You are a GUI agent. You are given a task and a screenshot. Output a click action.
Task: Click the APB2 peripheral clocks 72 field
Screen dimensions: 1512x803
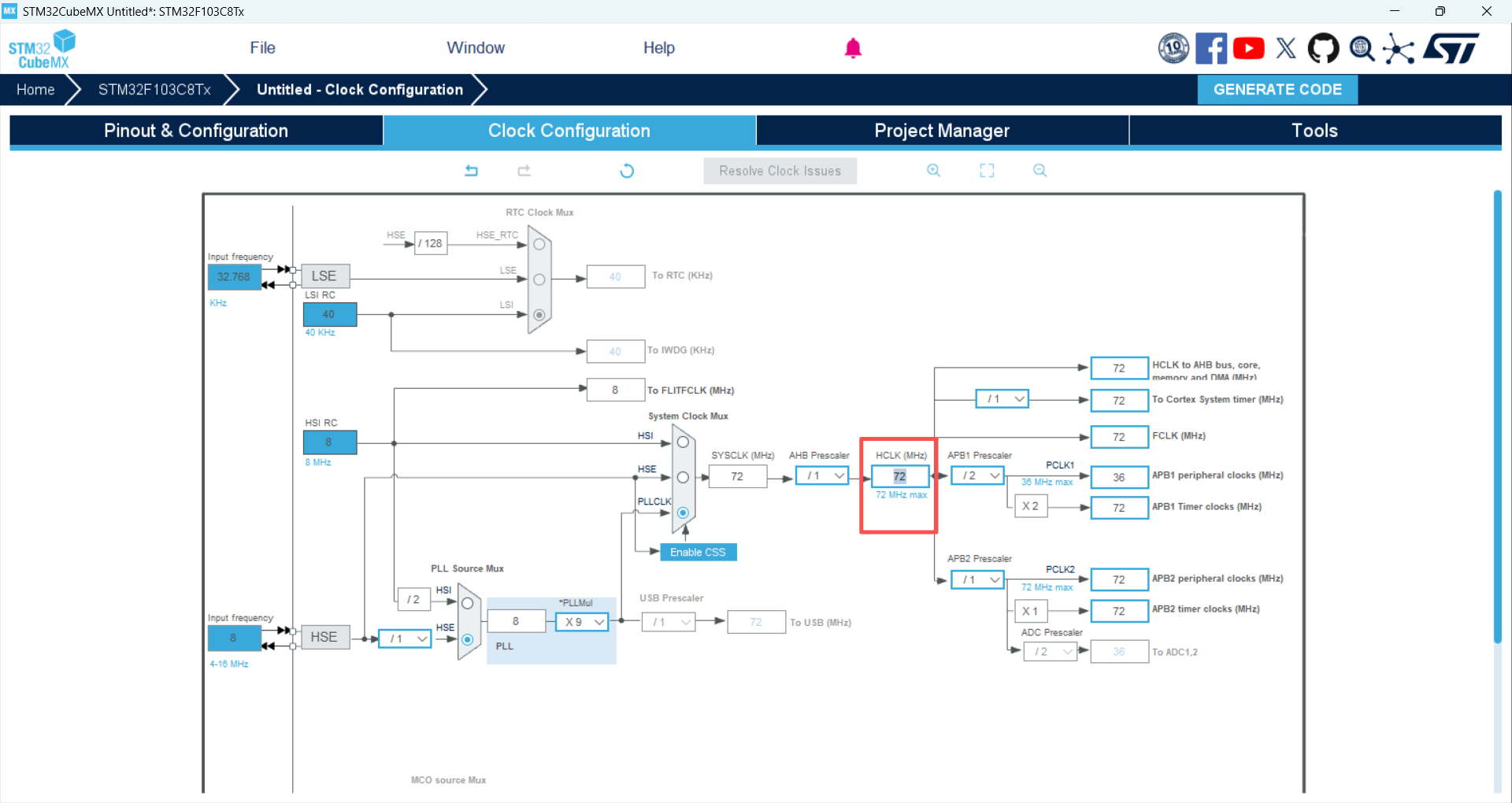pos(1119,579)
